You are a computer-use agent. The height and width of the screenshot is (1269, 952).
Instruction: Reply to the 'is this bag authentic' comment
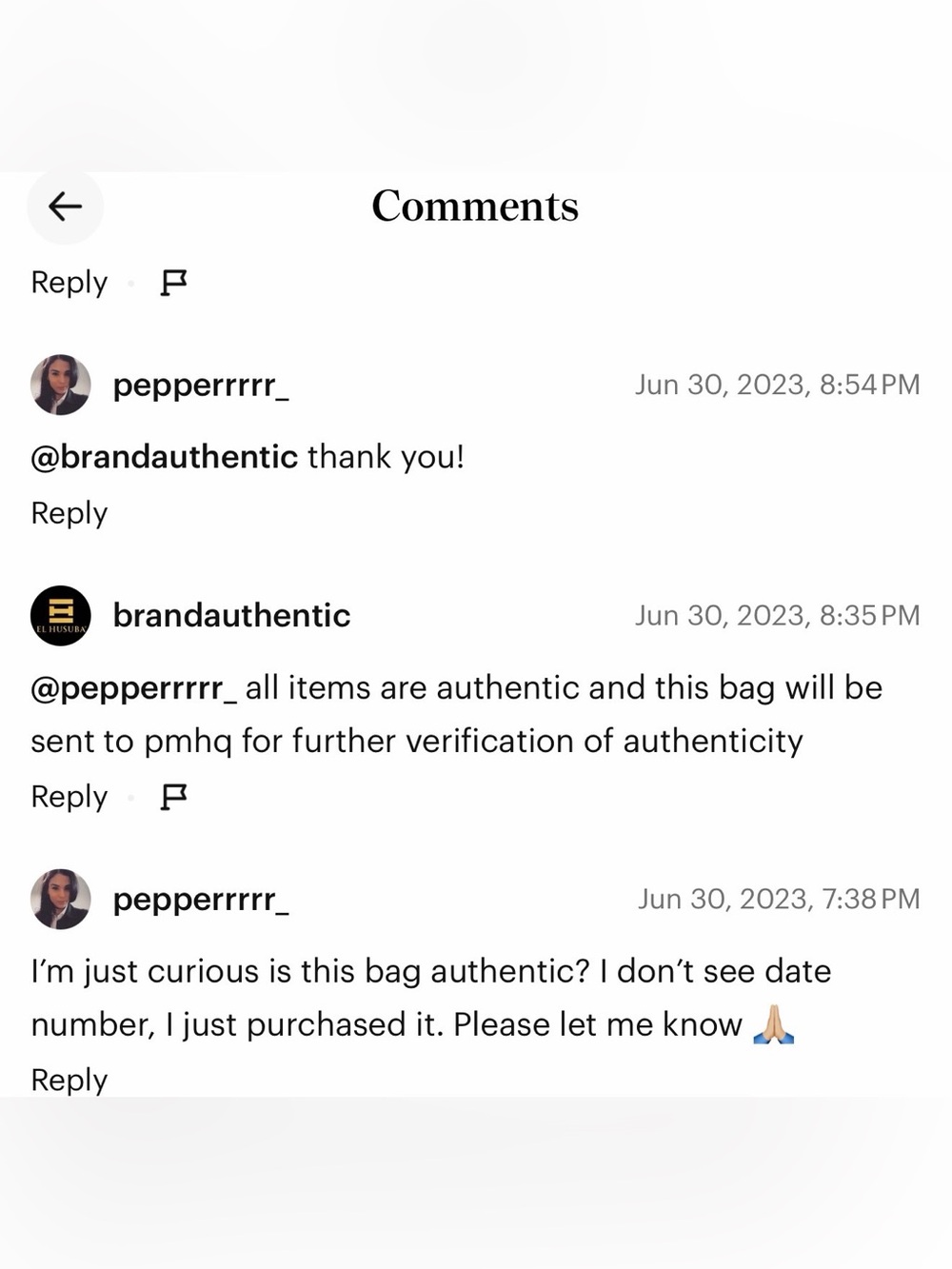coord(69,1081)
